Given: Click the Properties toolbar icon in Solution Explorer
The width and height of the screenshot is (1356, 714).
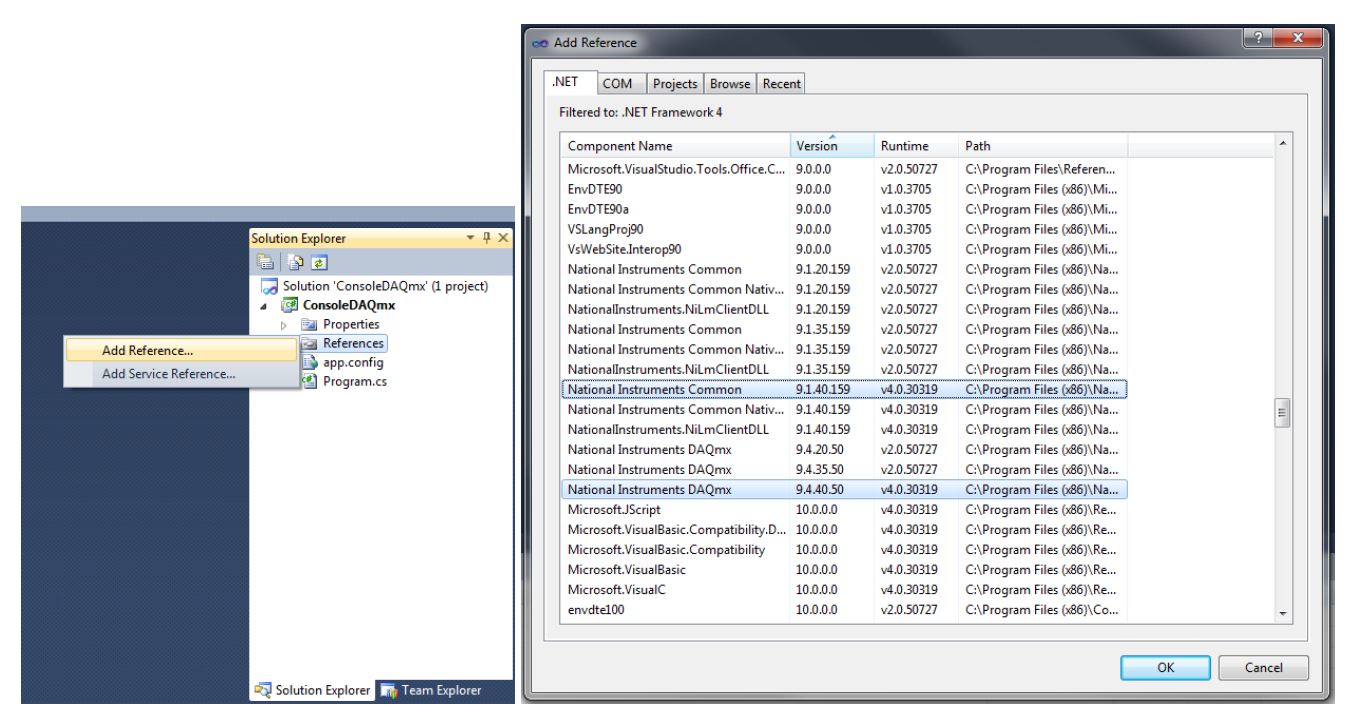Looking at the screenshot, I should coord(265,262).
